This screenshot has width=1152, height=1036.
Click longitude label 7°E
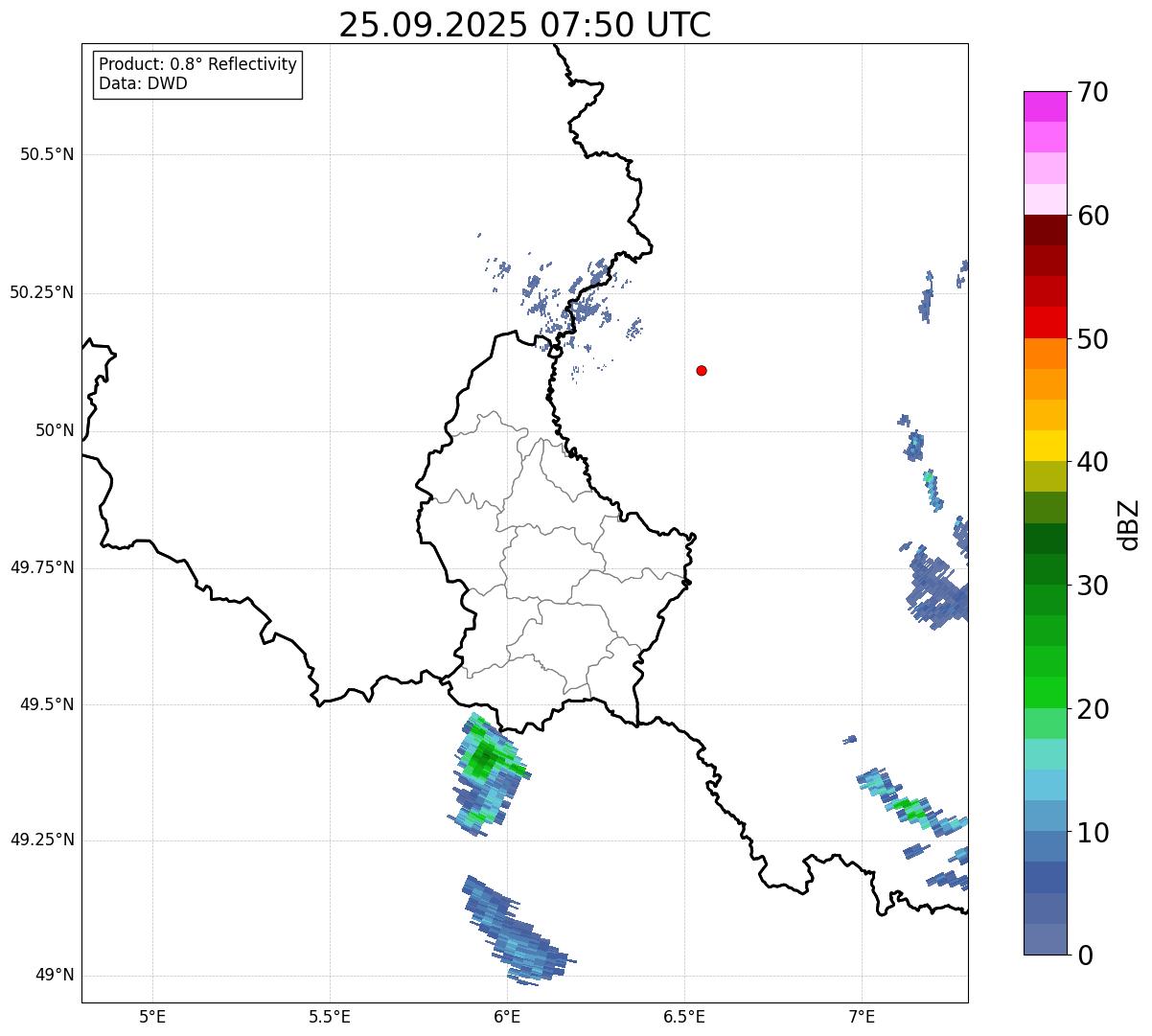click(x=863, y=1017)
